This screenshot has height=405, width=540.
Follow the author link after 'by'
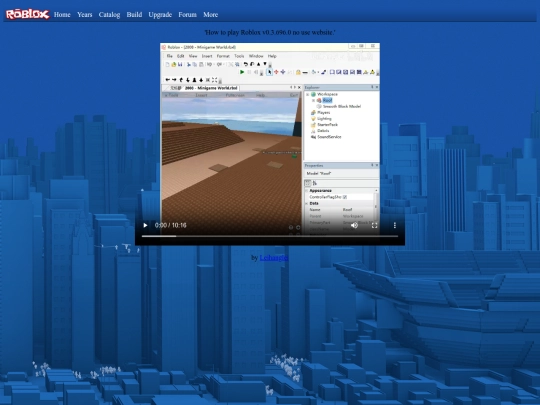pos(274,258)
